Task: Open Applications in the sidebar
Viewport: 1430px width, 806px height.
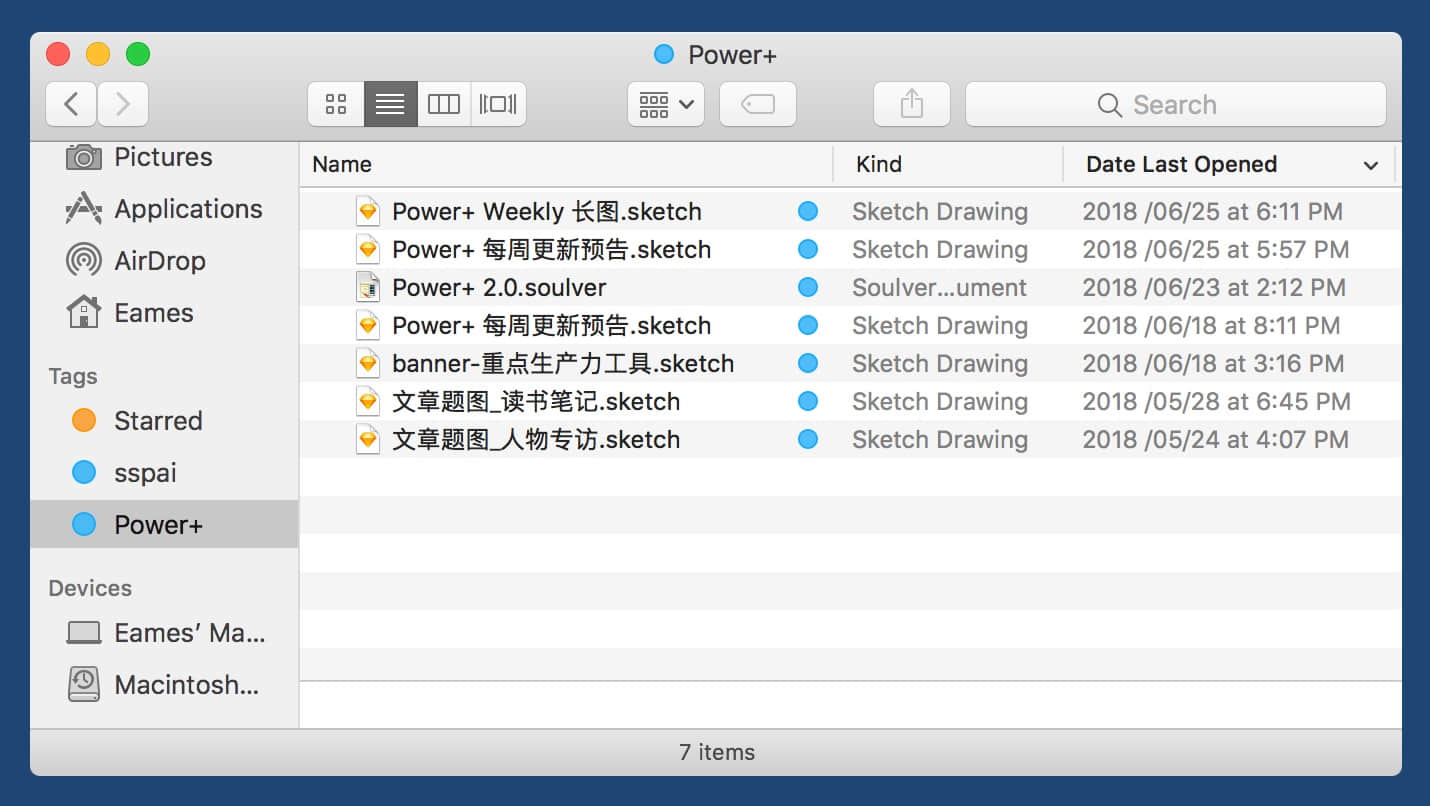Action: [187, 209]
